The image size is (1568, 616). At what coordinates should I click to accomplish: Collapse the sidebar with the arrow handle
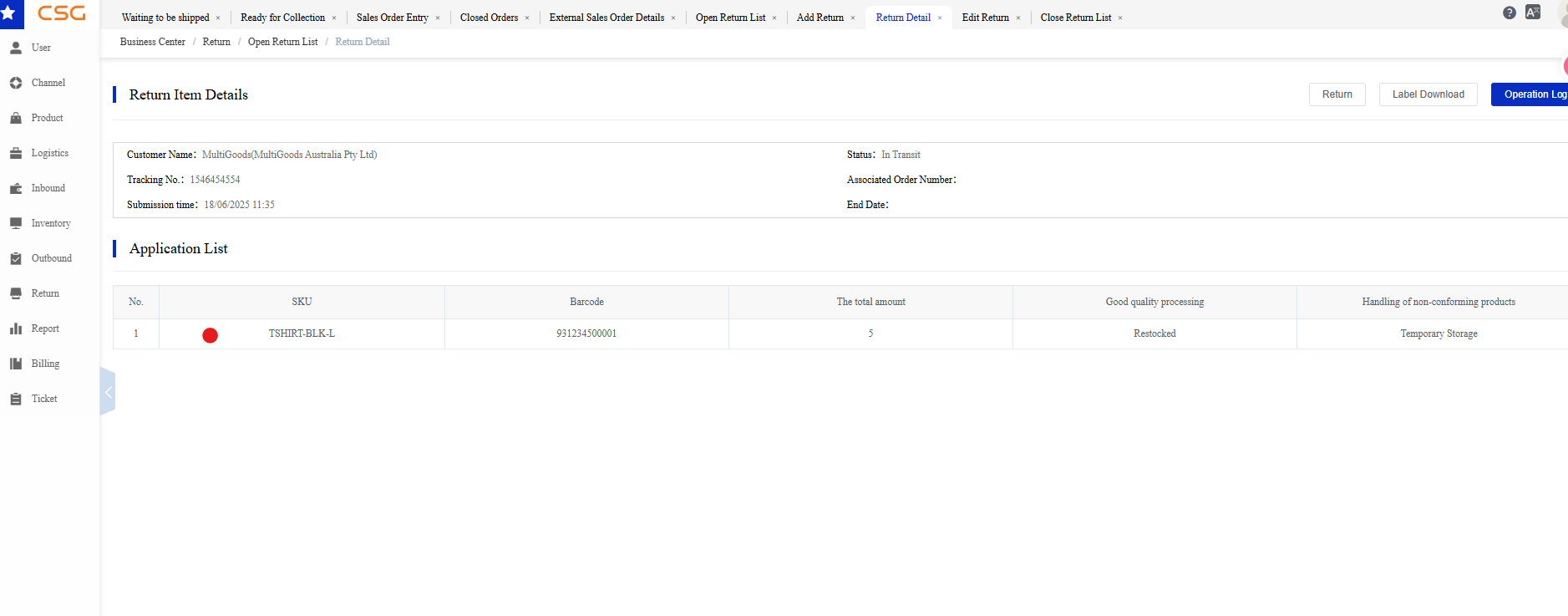(107, 392)
